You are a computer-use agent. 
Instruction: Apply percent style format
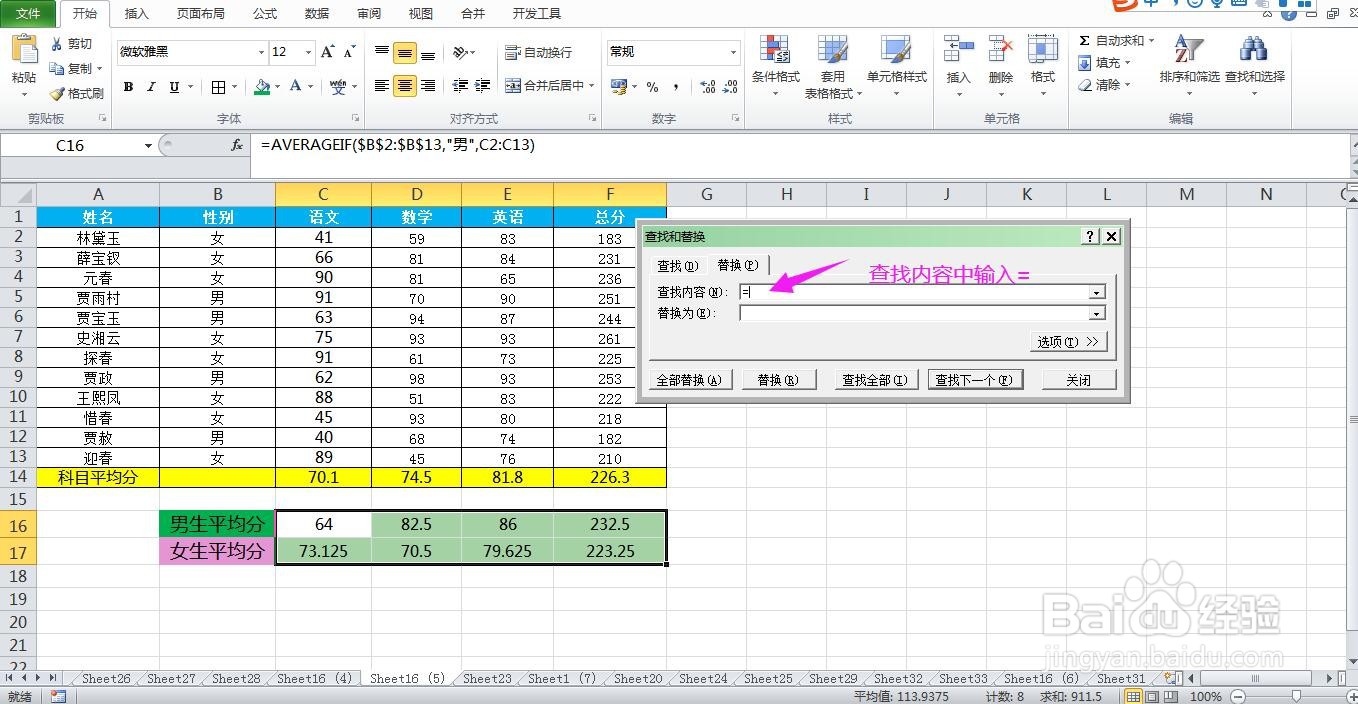tap(652, 87)
